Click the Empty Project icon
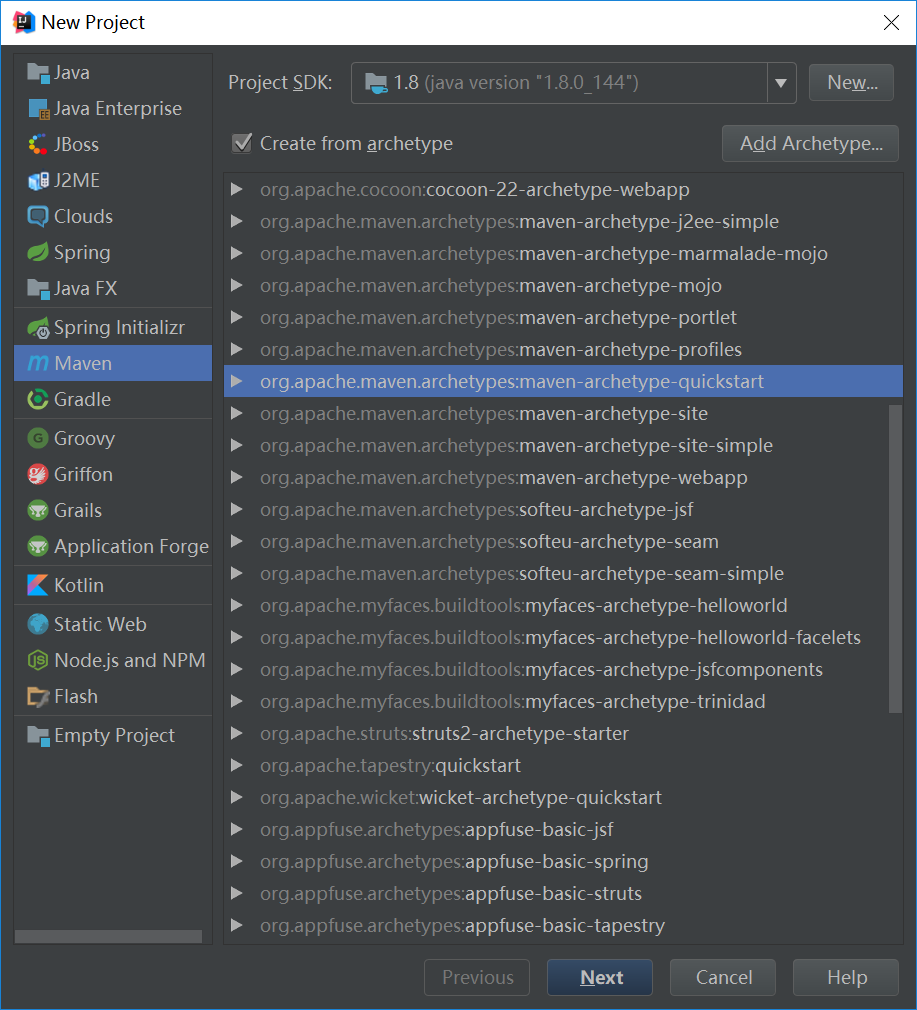Viewport: 917px width, 1010px height. click(38, 736)
